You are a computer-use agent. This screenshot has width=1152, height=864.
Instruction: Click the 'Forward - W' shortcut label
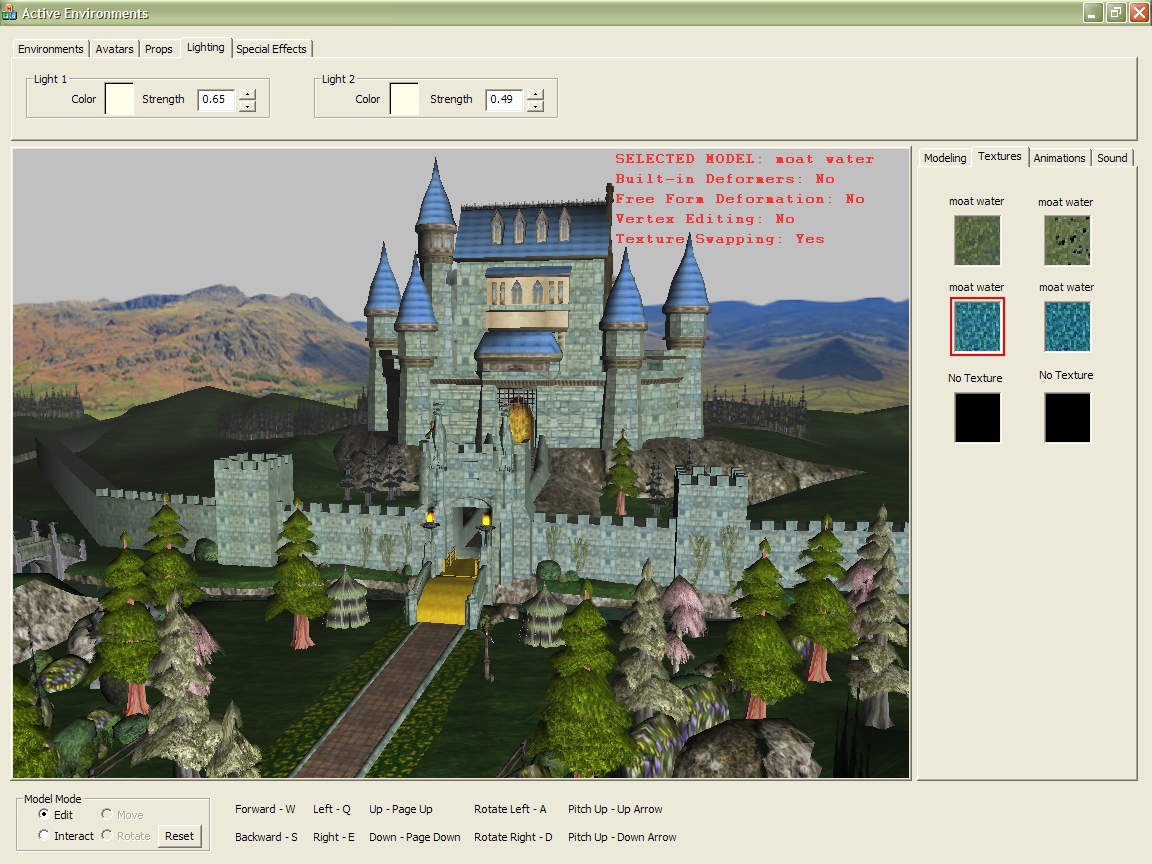point(265,809)
